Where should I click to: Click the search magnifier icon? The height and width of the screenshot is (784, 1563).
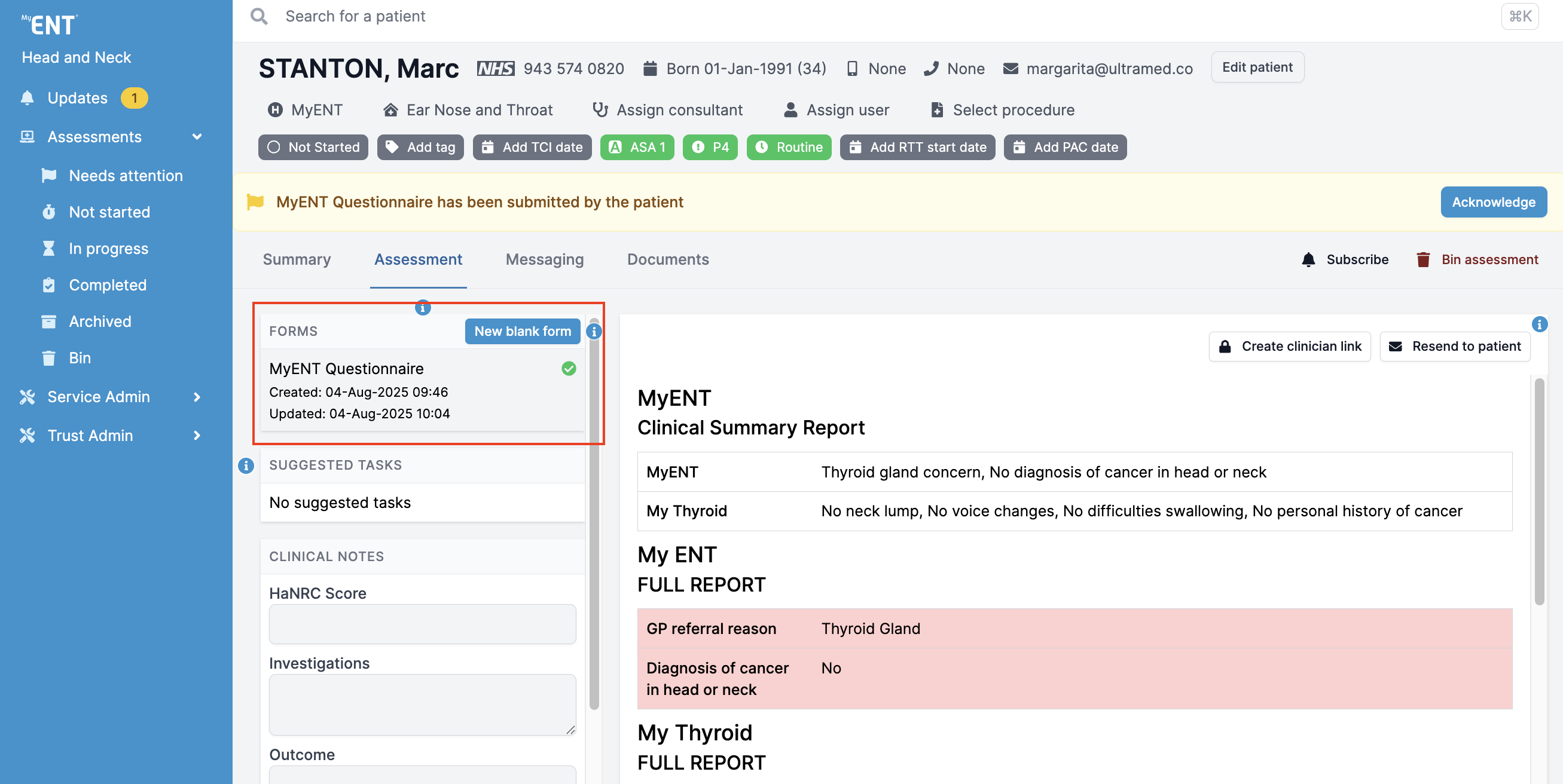coord(259,16)
